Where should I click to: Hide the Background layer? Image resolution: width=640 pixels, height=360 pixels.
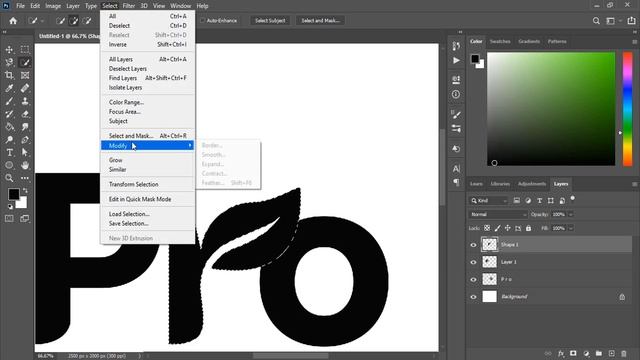(x=473, y=297)
